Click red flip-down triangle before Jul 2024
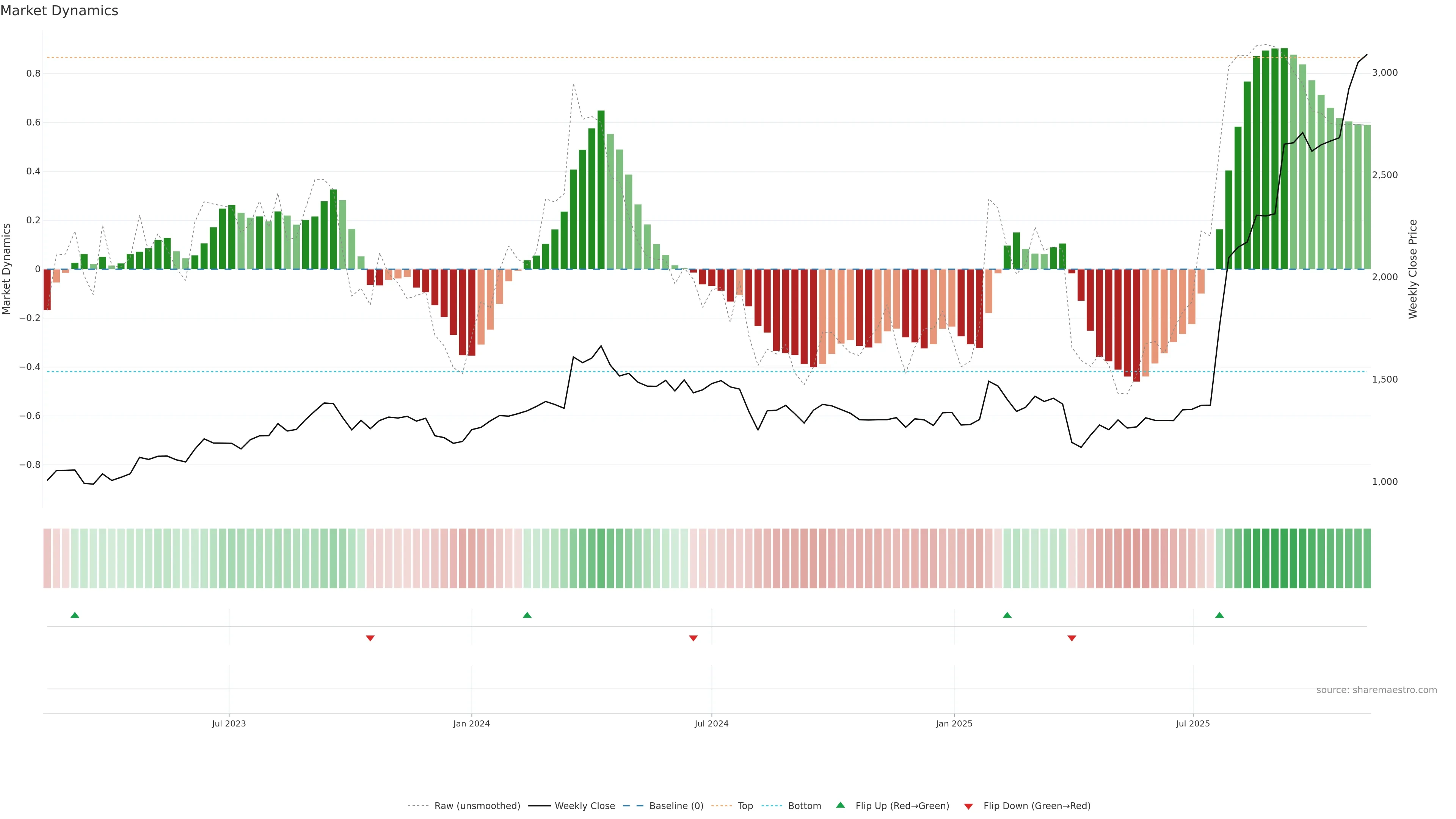This screenshot has width=1456, height=819. click(x=693, y=638)
